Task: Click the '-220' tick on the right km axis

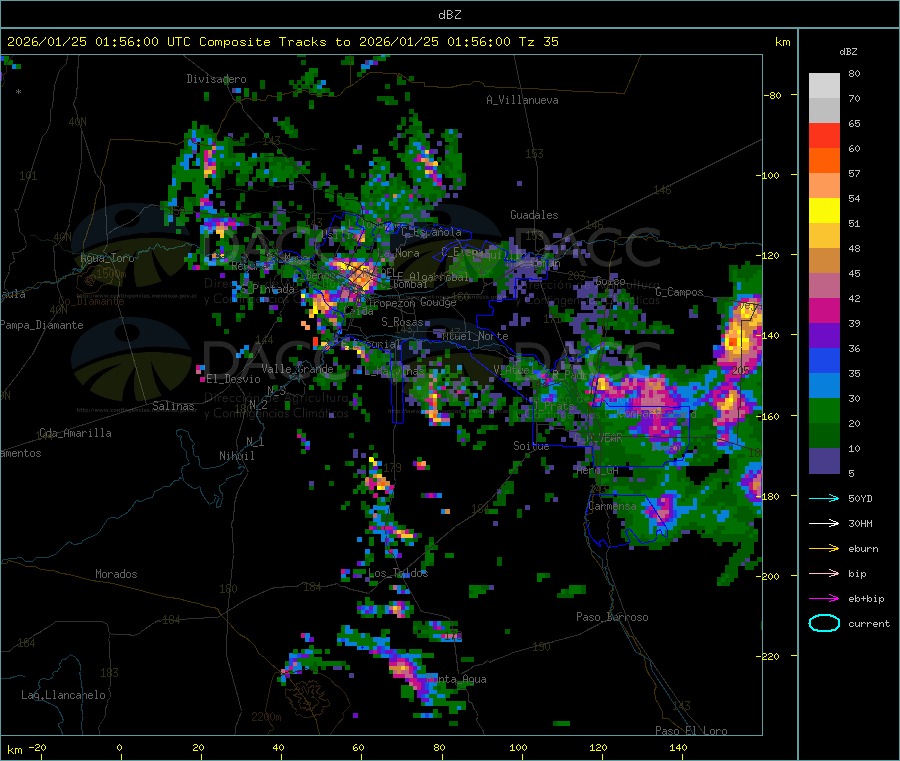Action: tap(769, 656)
